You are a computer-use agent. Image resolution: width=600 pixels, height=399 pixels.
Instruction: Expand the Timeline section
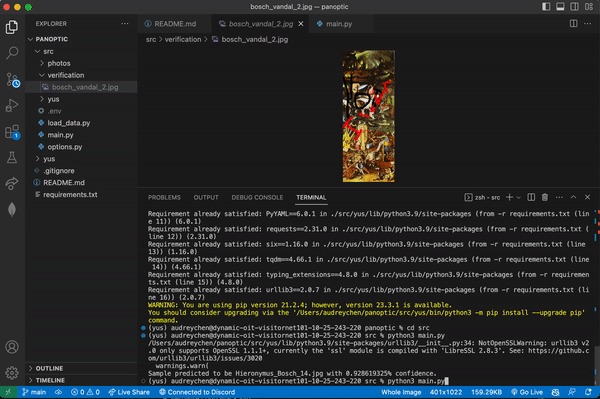(82, 380)
